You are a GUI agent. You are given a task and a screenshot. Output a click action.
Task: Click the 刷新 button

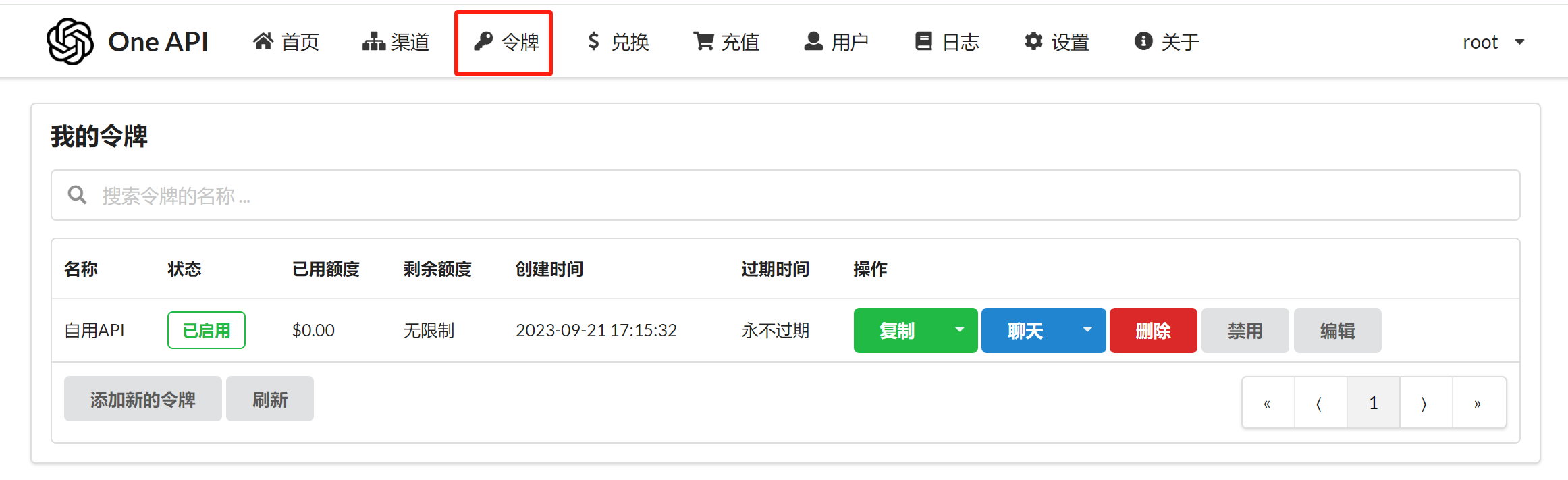(x=270, y=399)
